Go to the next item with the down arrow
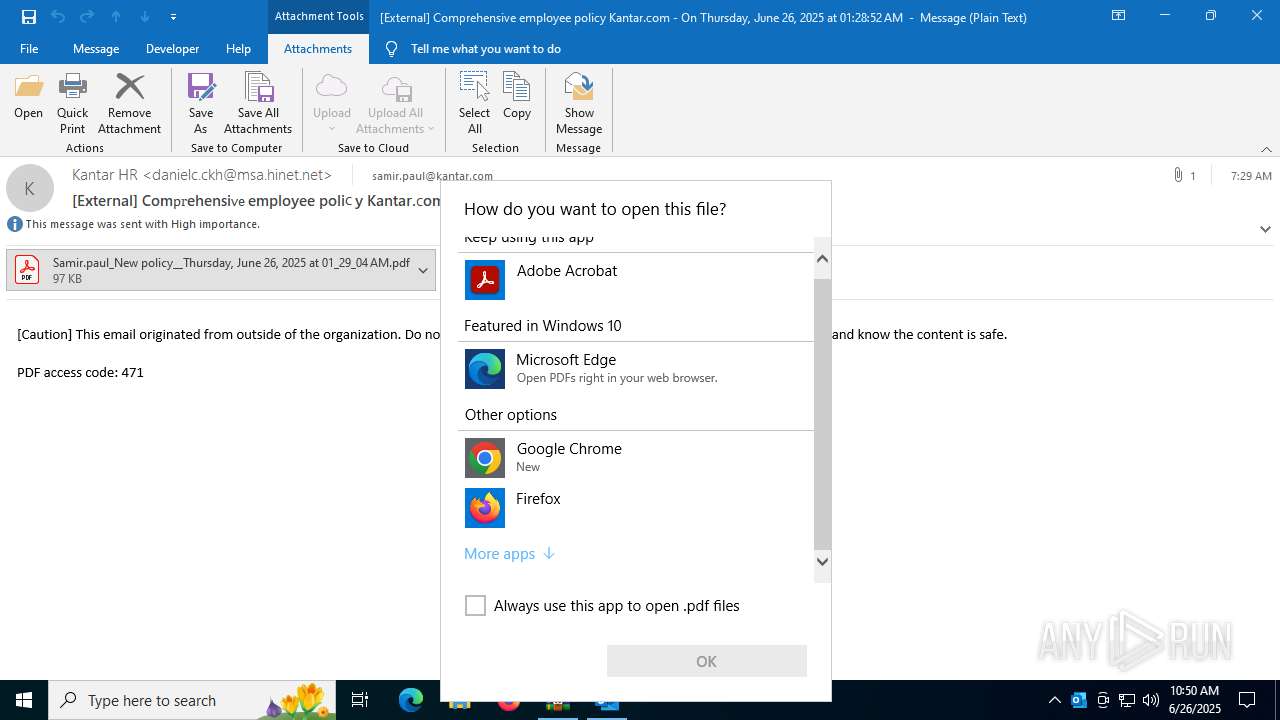 [145, 17]
